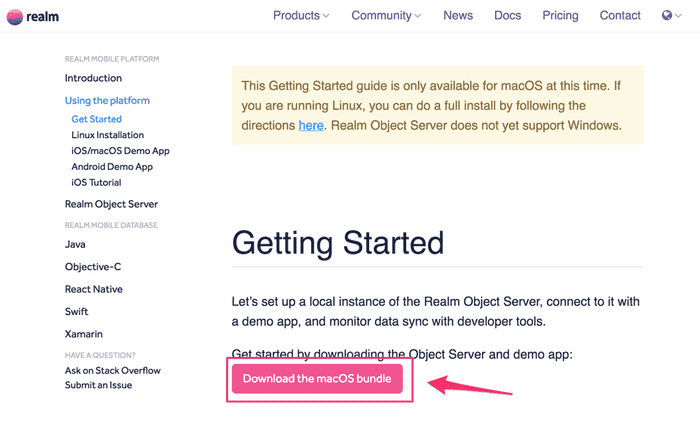The width and height of the screenshot is (700, 442).
Task: Expand the Community dropdown menu
Action: tap(386, 16)
